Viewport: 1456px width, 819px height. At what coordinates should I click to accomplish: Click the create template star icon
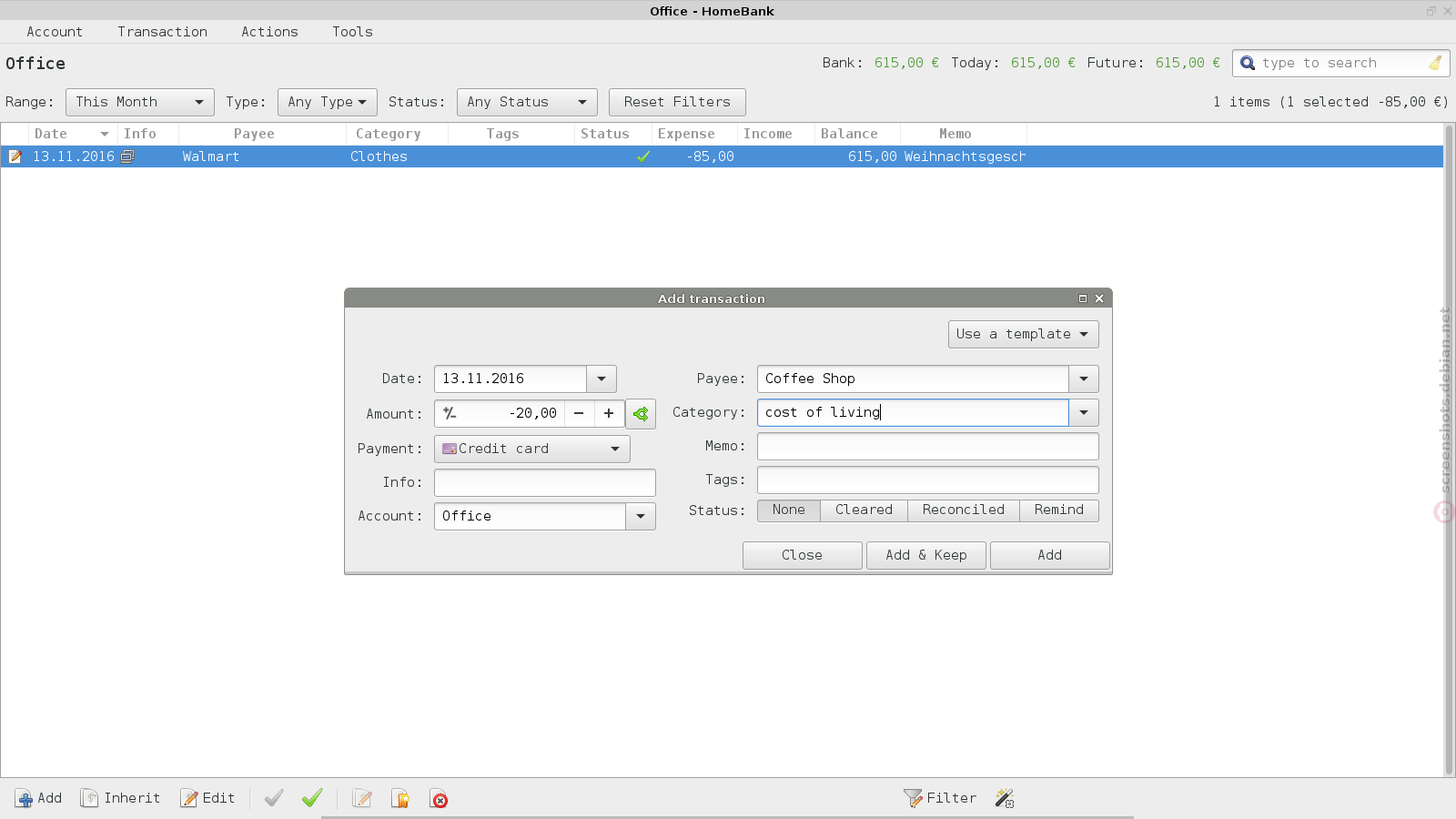[x=400, y=798]
